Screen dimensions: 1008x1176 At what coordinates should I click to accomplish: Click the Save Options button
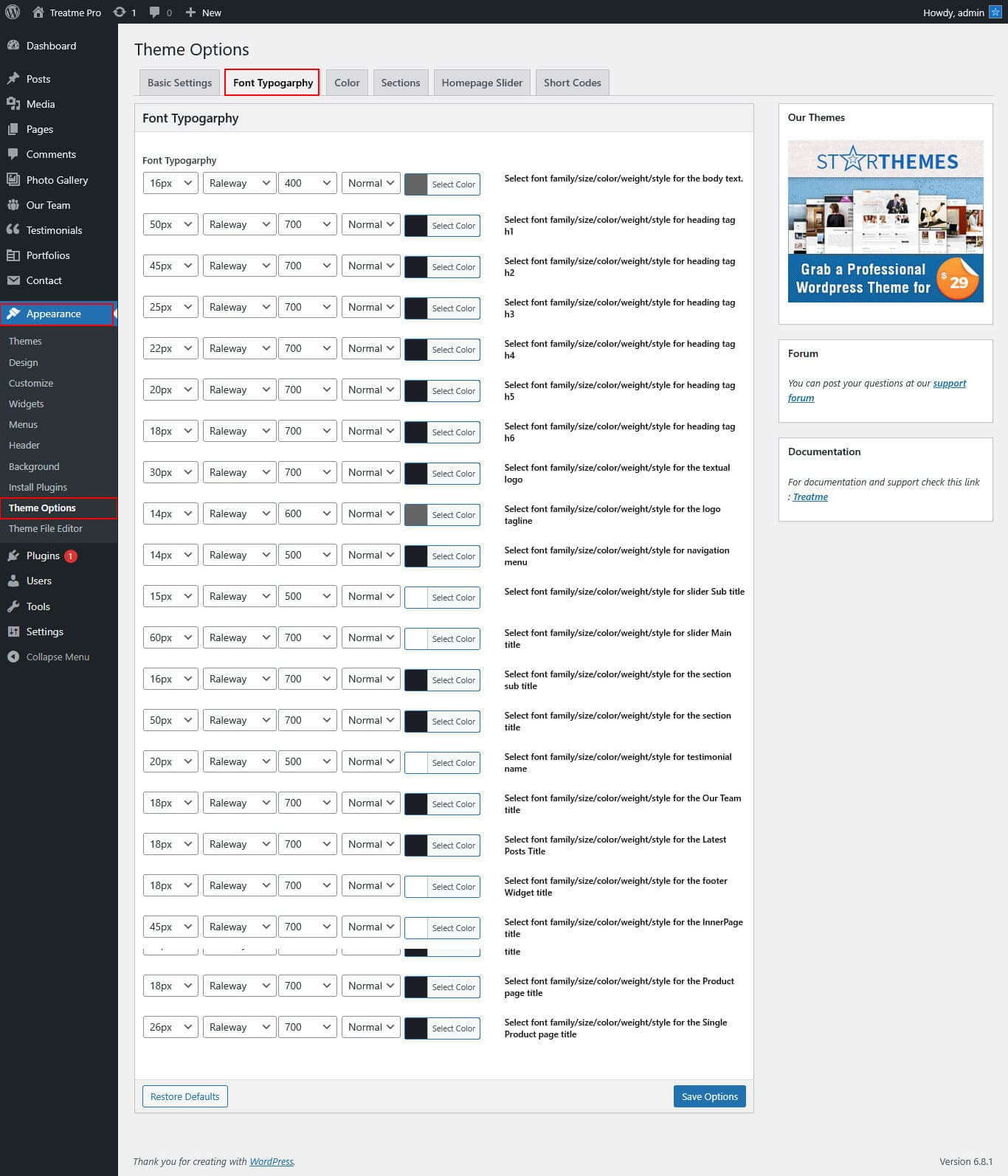click(709, 1096)
